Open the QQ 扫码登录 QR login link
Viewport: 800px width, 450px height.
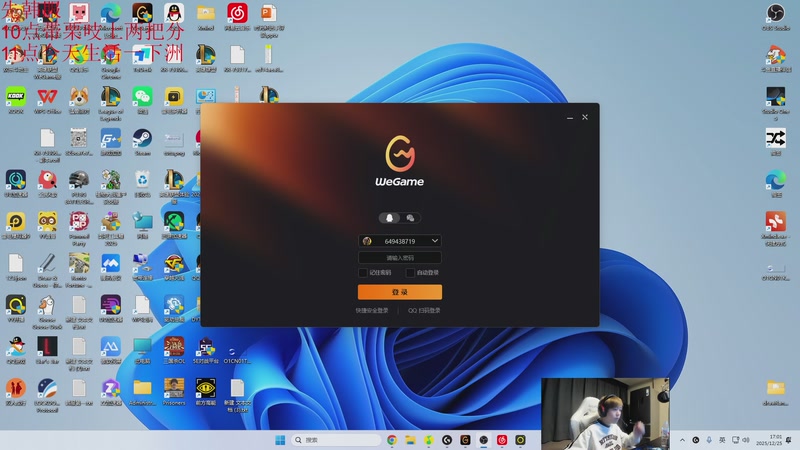tap(424, 310)
